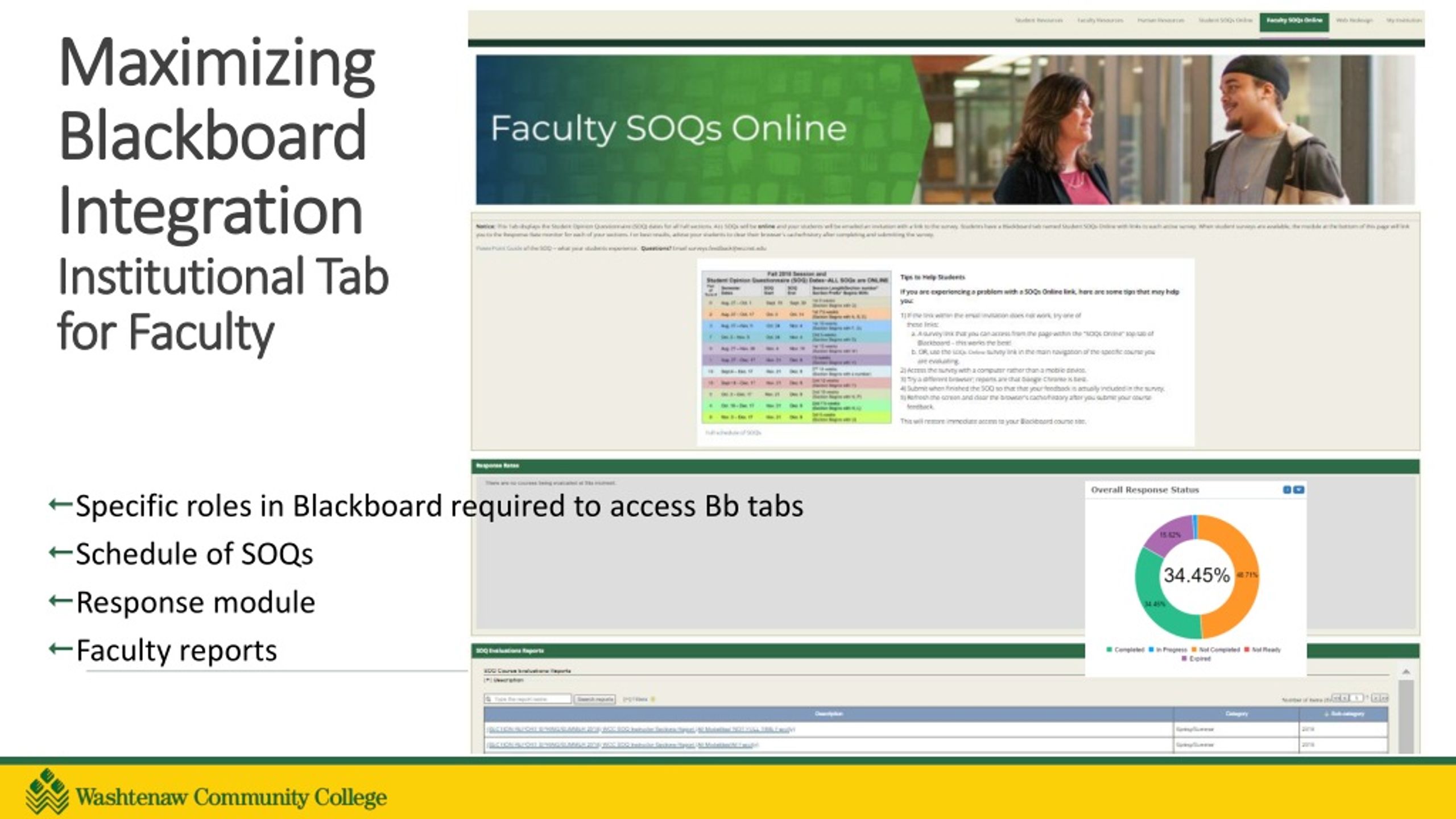This screenshot has width=1456, height=819.
Task: Click the Search reports button
Action: pyautogui.click(x=595, y=699)
